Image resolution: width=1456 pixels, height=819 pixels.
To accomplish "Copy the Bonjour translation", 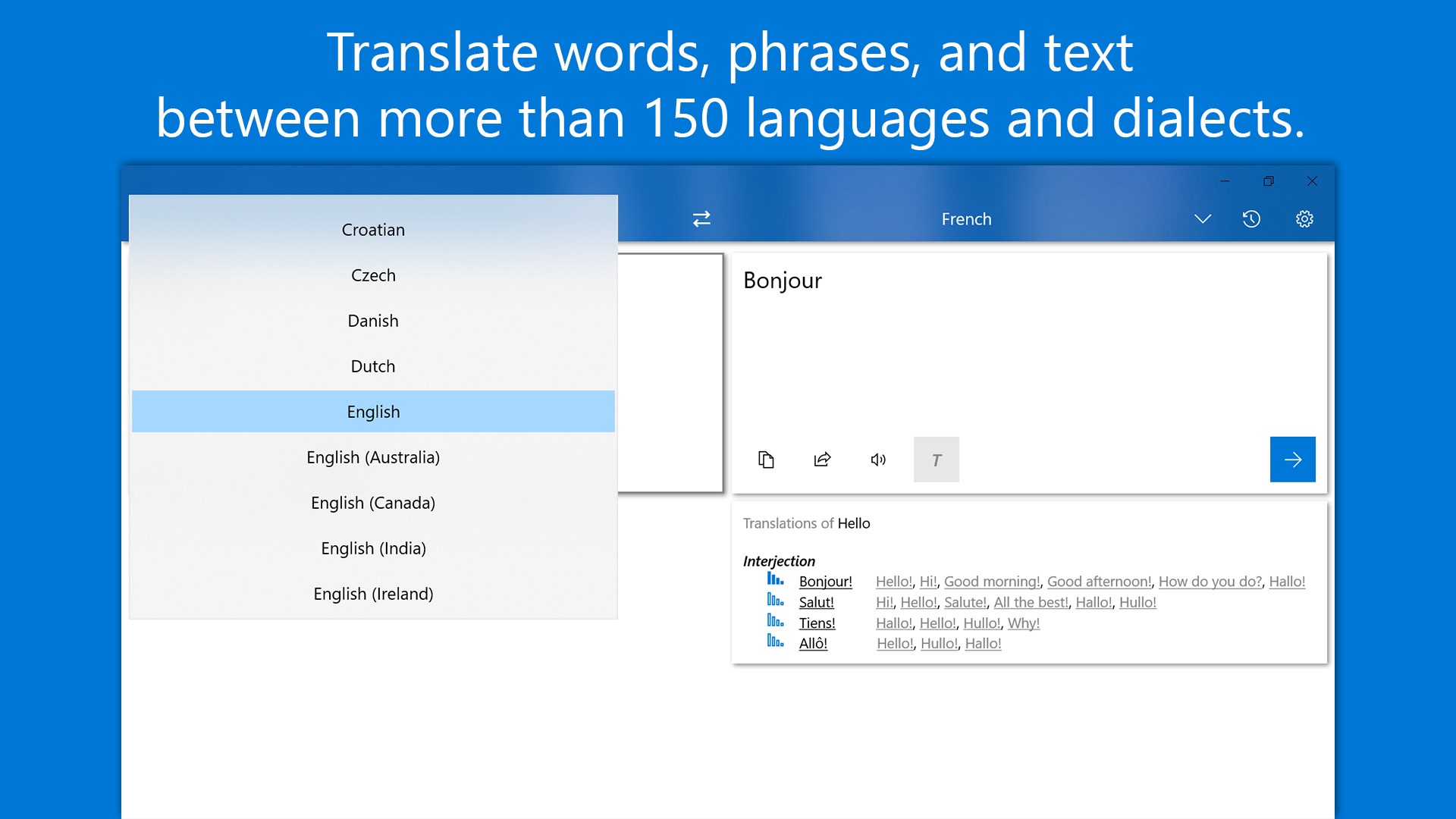I will click(766, 460).
